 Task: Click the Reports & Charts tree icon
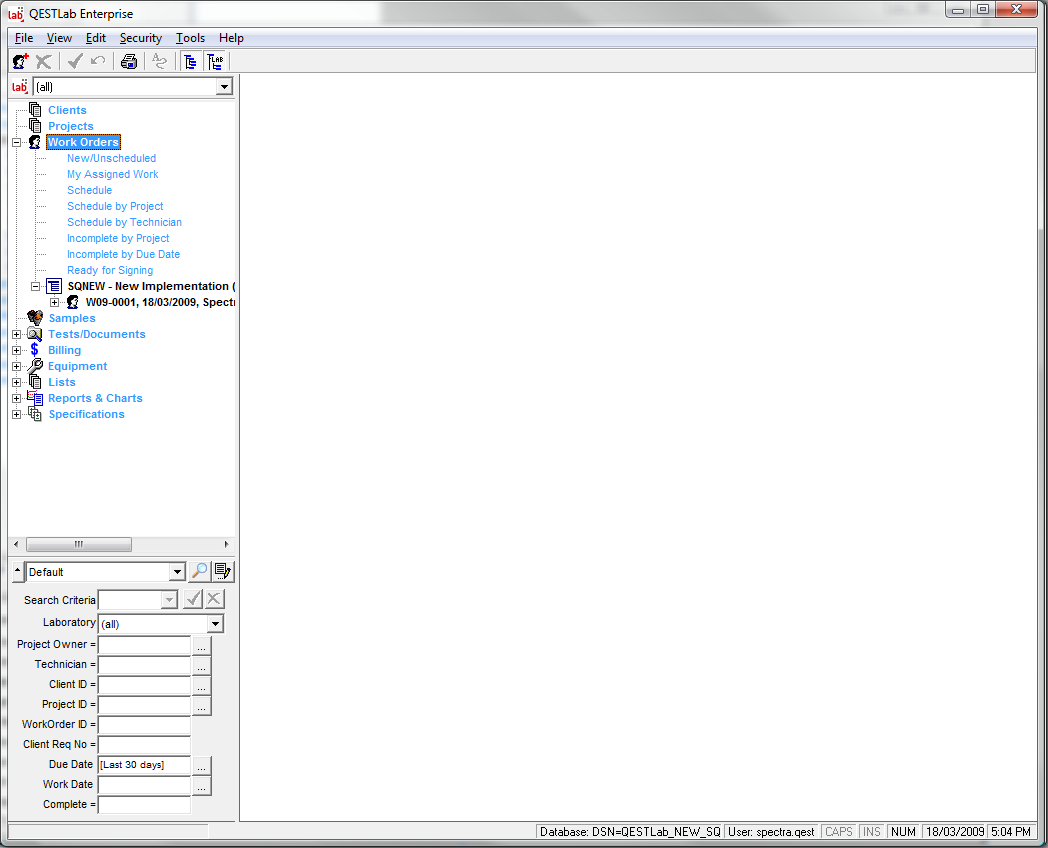(35, 398)
